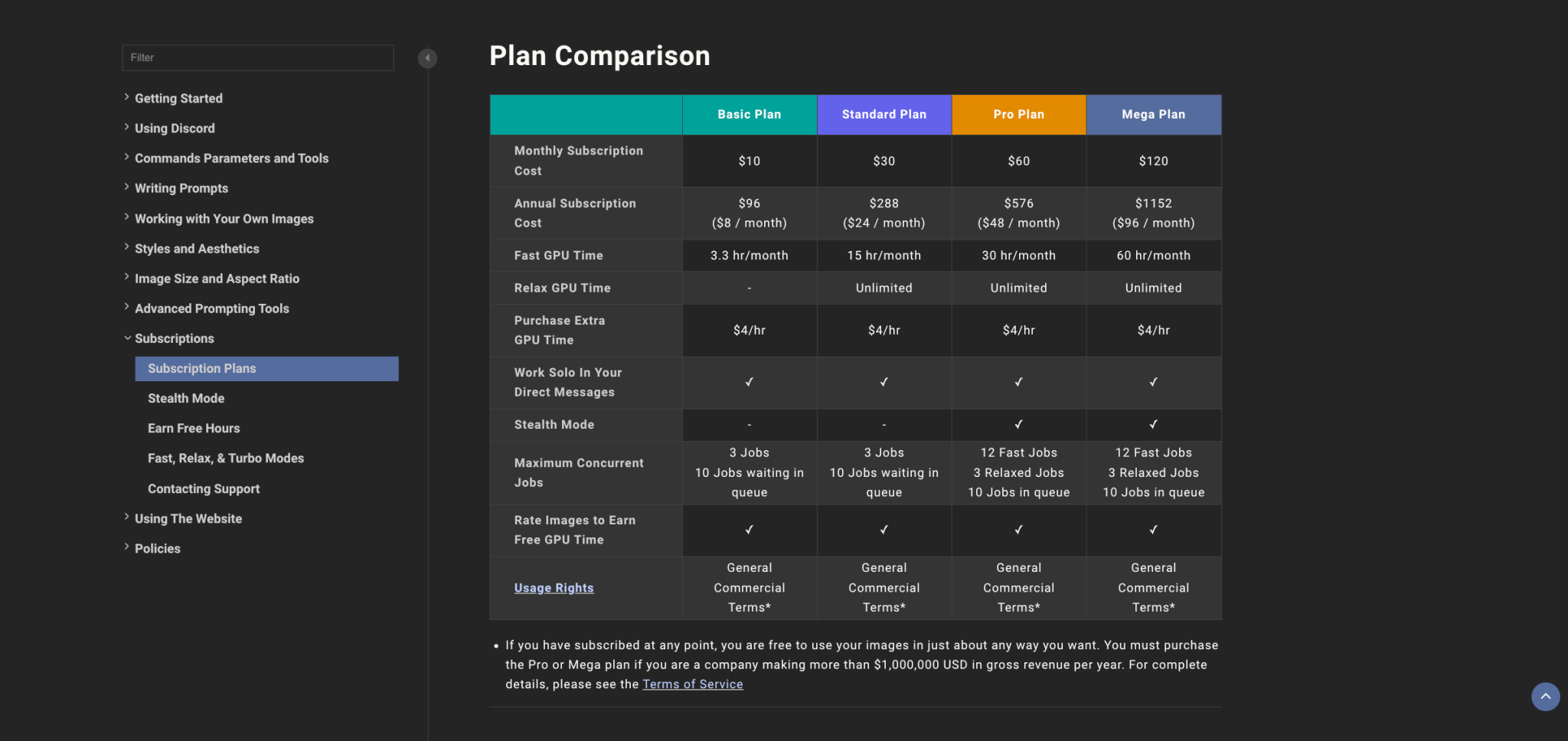Viewport: 1568px width, 741px height.
Task: Click the purple Standard Plan header
Action: point(884,115)
